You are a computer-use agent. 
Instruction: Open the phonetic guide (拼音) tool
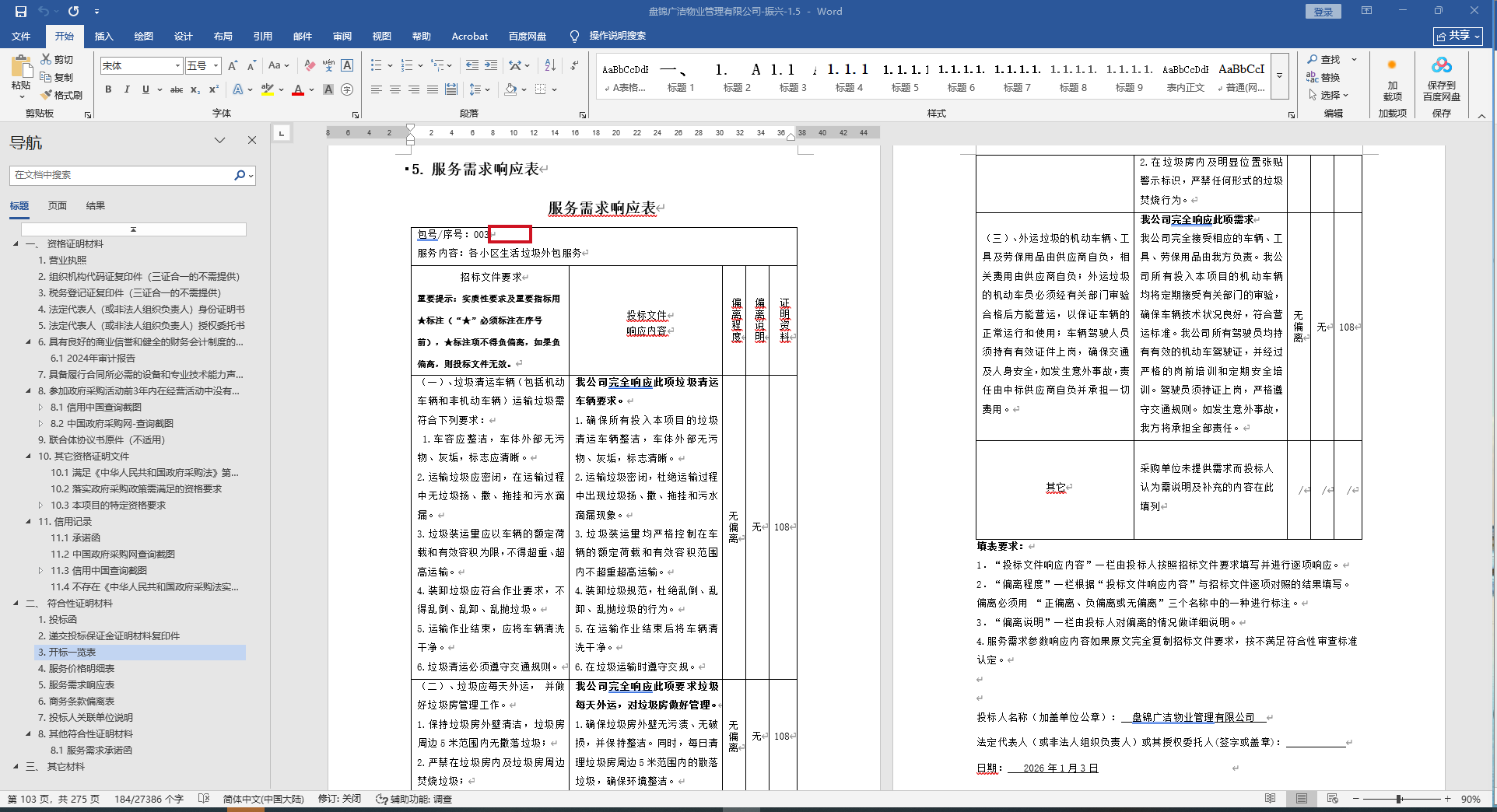(328, 66)
